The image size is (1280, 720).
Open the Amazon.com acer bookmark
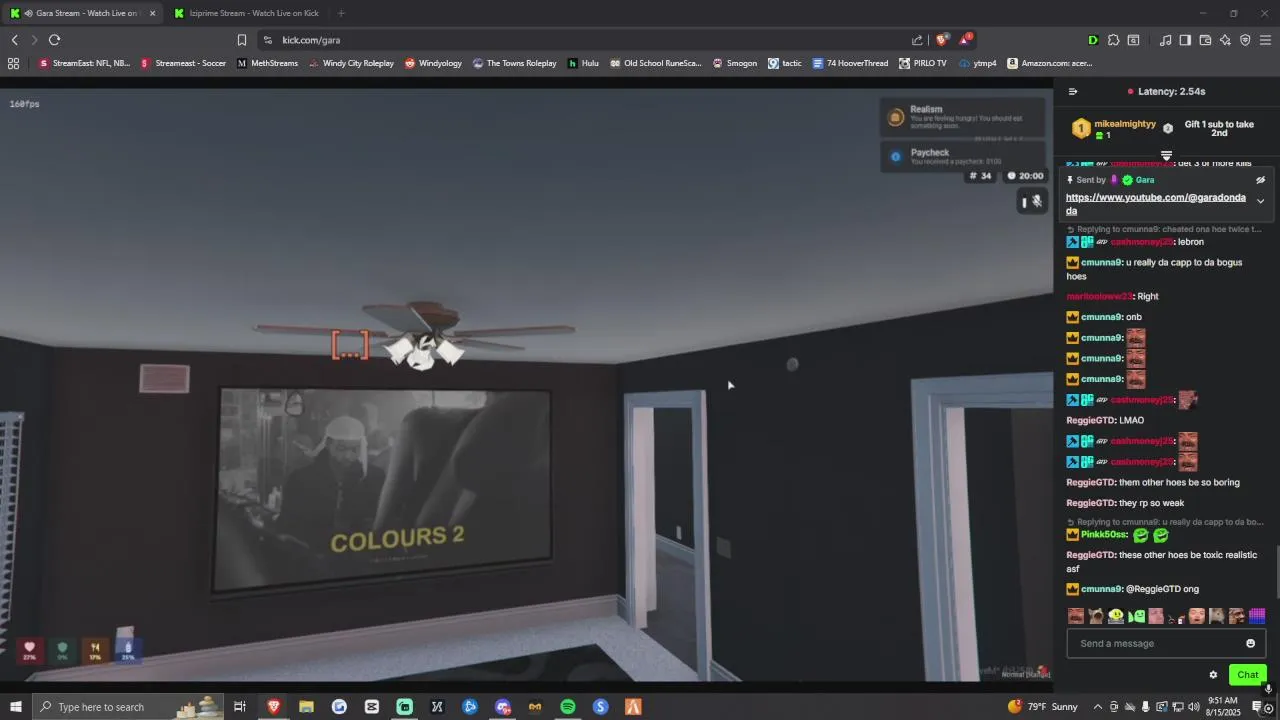pyautogui.click(x=1050, y=63)
